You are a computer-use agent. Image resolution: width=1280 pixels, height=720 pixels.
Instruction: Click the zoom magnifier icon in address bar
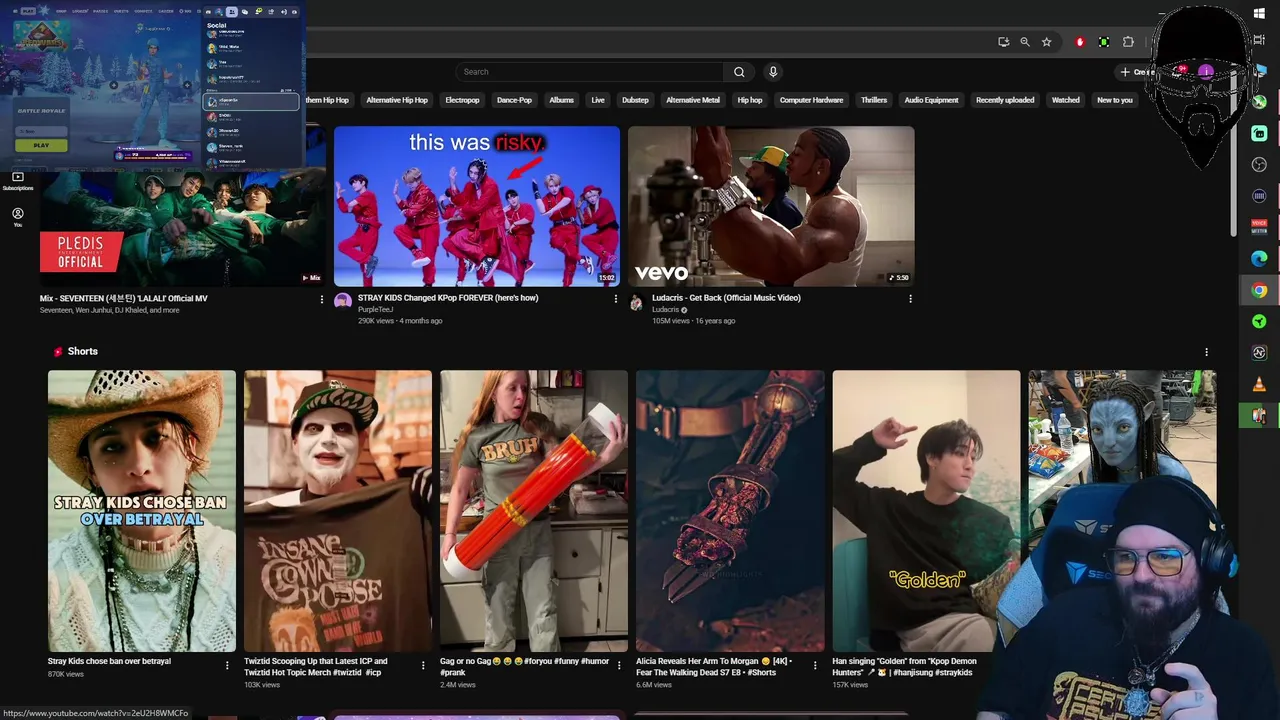(x=1025, y=42)
